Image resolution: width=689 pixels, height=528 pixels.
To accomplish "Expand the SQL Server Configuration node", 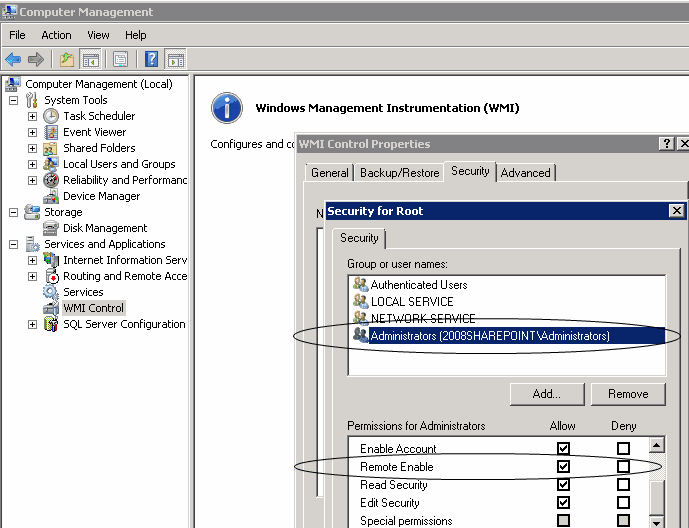I will coord(32,324).
